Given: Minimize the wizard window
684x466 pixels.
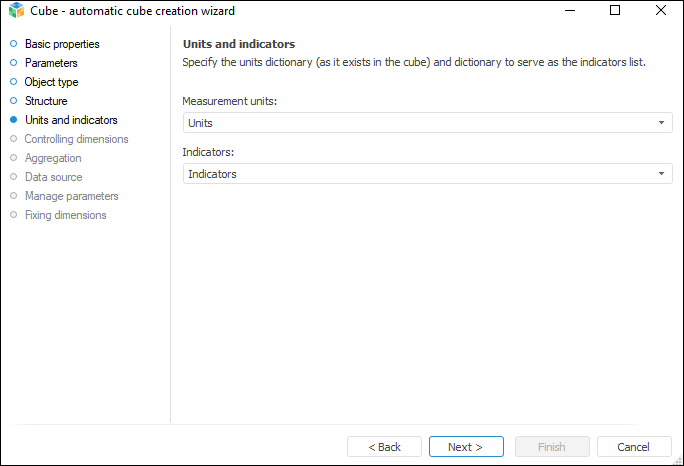Looking at the screenshot, I should pos(569,11).
